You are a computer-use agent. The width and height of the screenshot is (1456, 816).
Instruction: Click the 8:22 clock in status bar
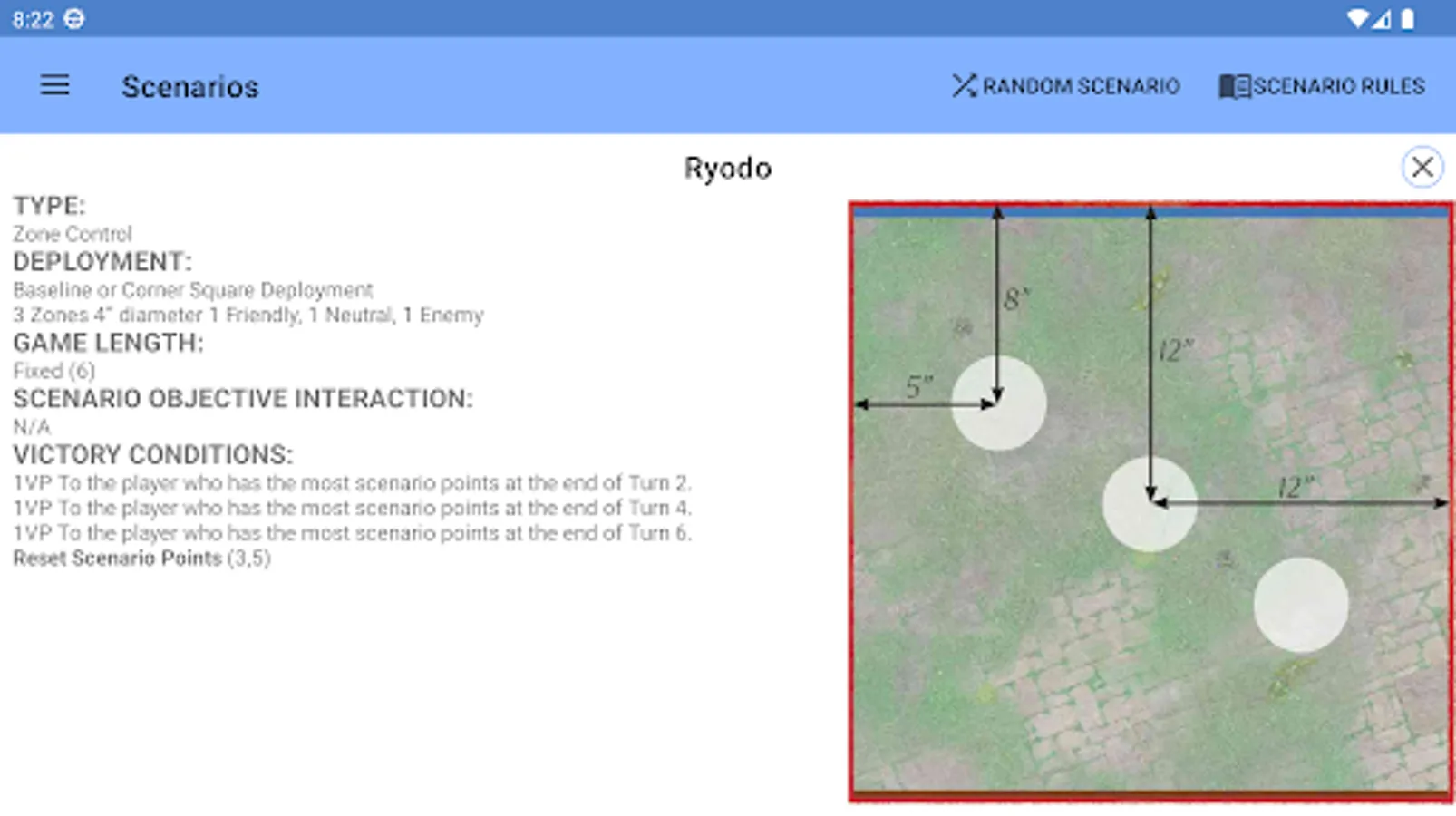[34, 19]
